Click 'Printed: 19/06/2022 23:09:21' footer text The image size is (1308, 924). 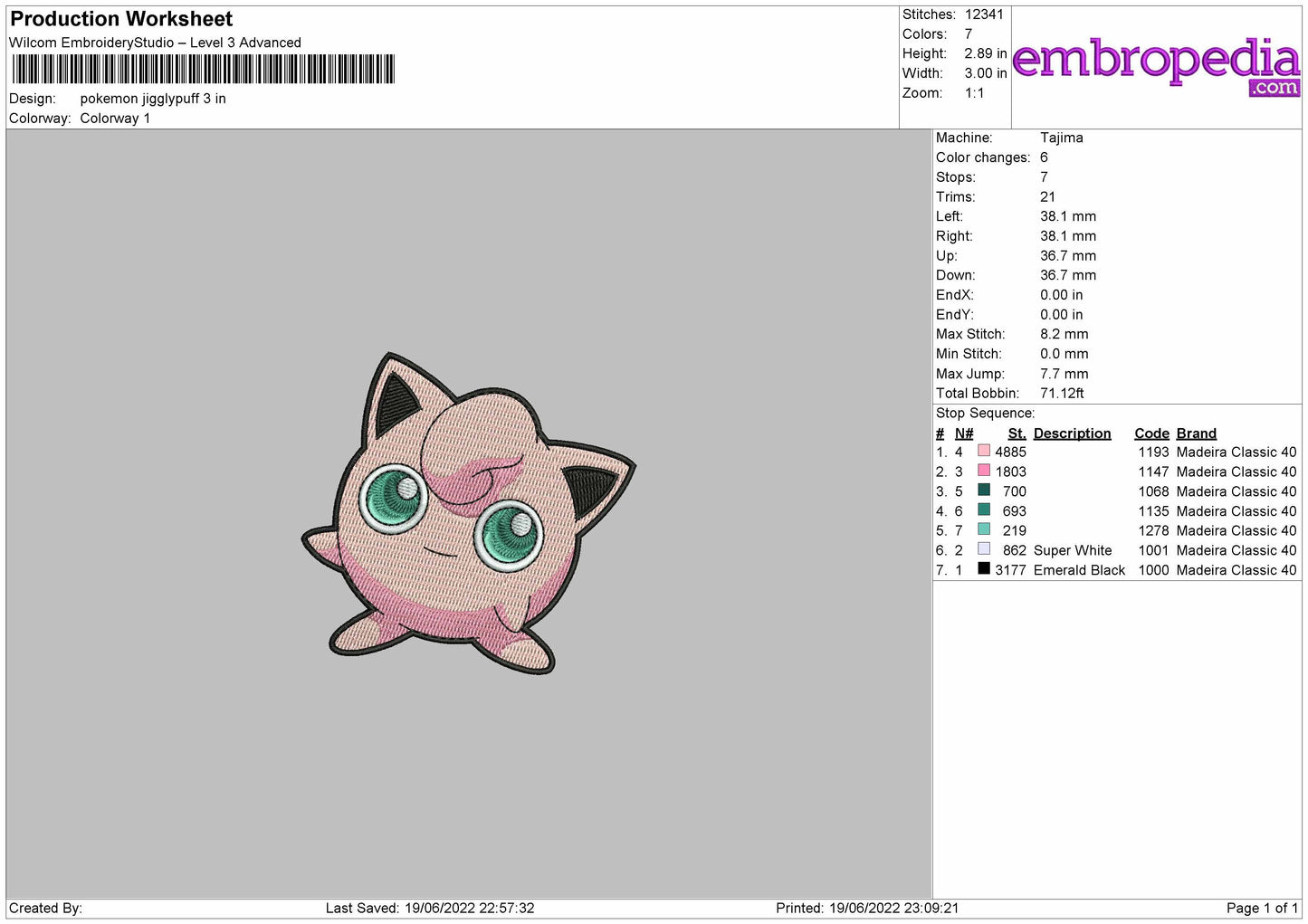(x=867, y=908)
